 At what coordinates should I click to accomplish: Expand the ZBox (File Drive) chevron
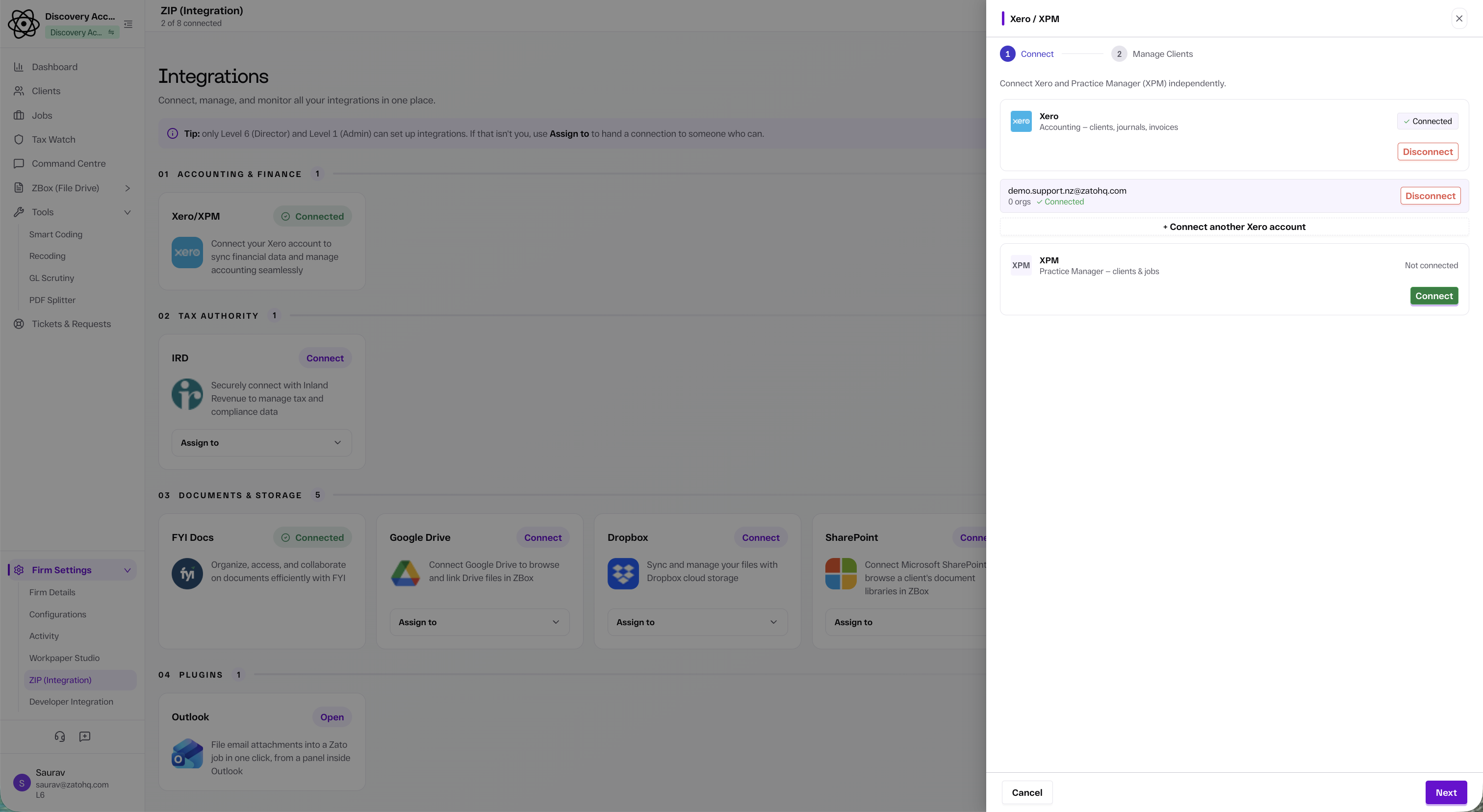(128, 188)
